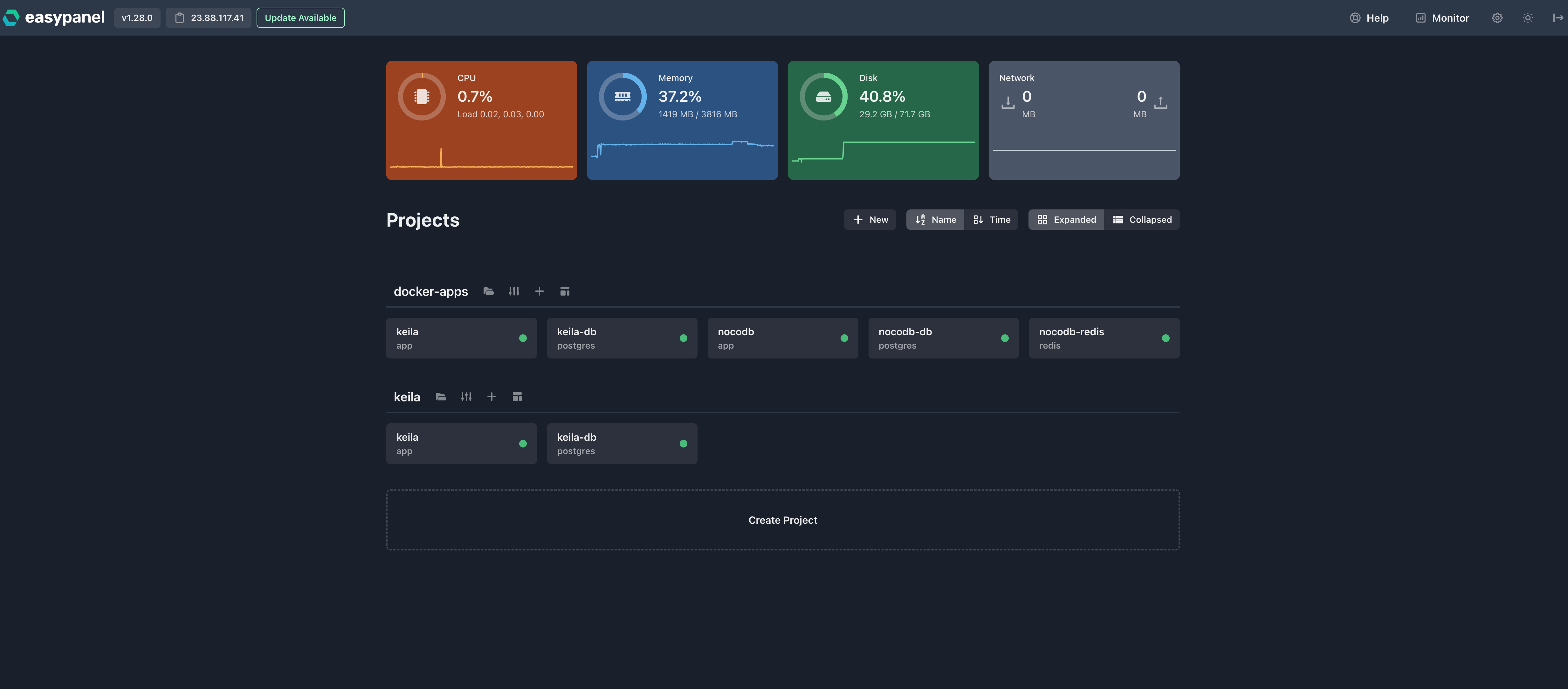Click the sliders icon beside docker-apps
Image resolution: width=1568 pixels, height=689 pixels.
tap(514, 291)
